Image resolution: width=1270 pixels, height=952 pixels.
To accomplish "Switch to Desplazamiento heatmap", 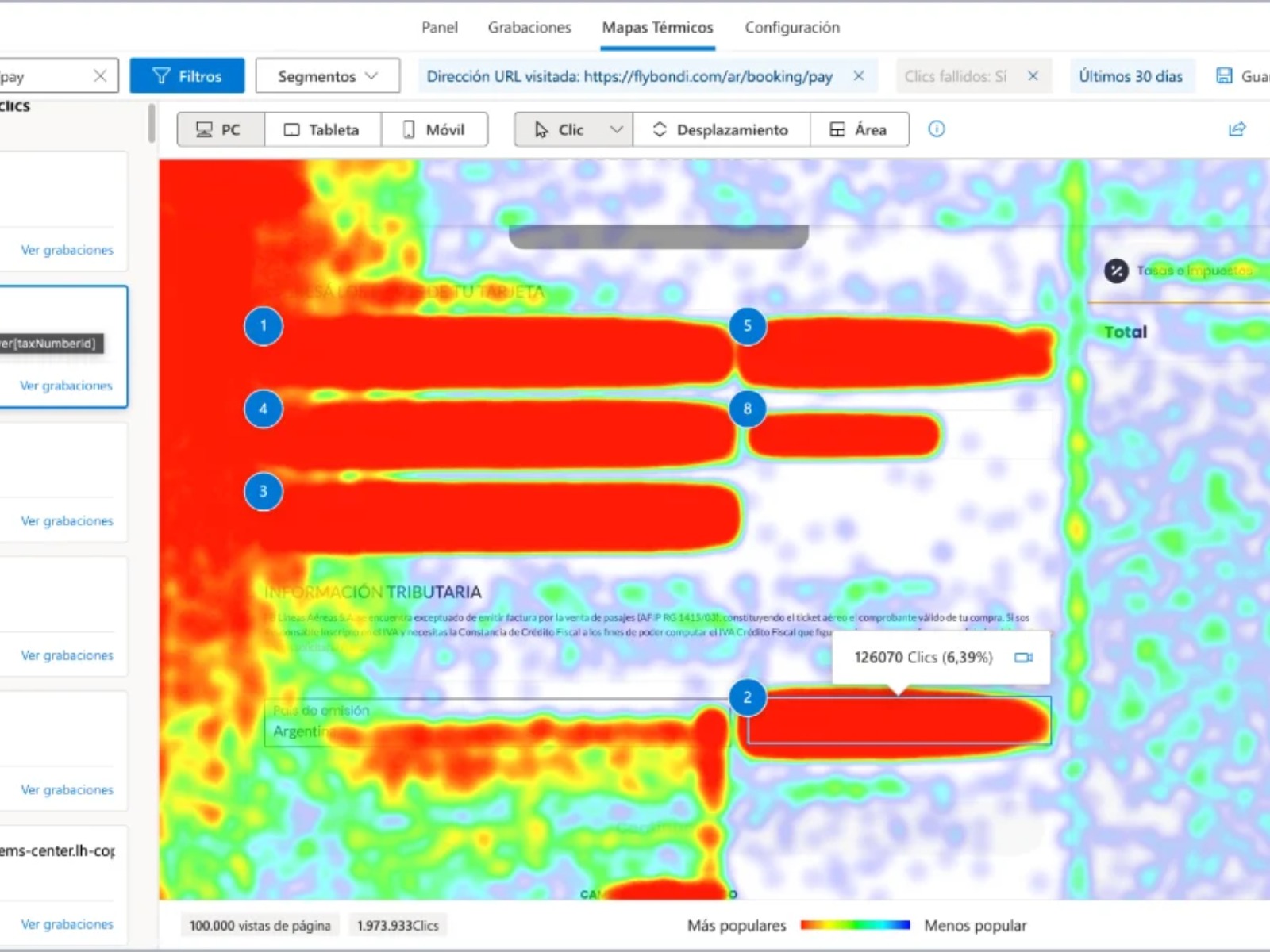I will point(722,129).
